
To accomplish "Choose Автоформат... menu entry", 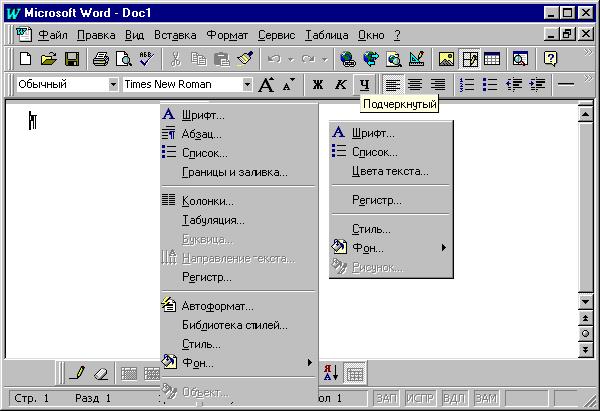I will click(239, 306).
